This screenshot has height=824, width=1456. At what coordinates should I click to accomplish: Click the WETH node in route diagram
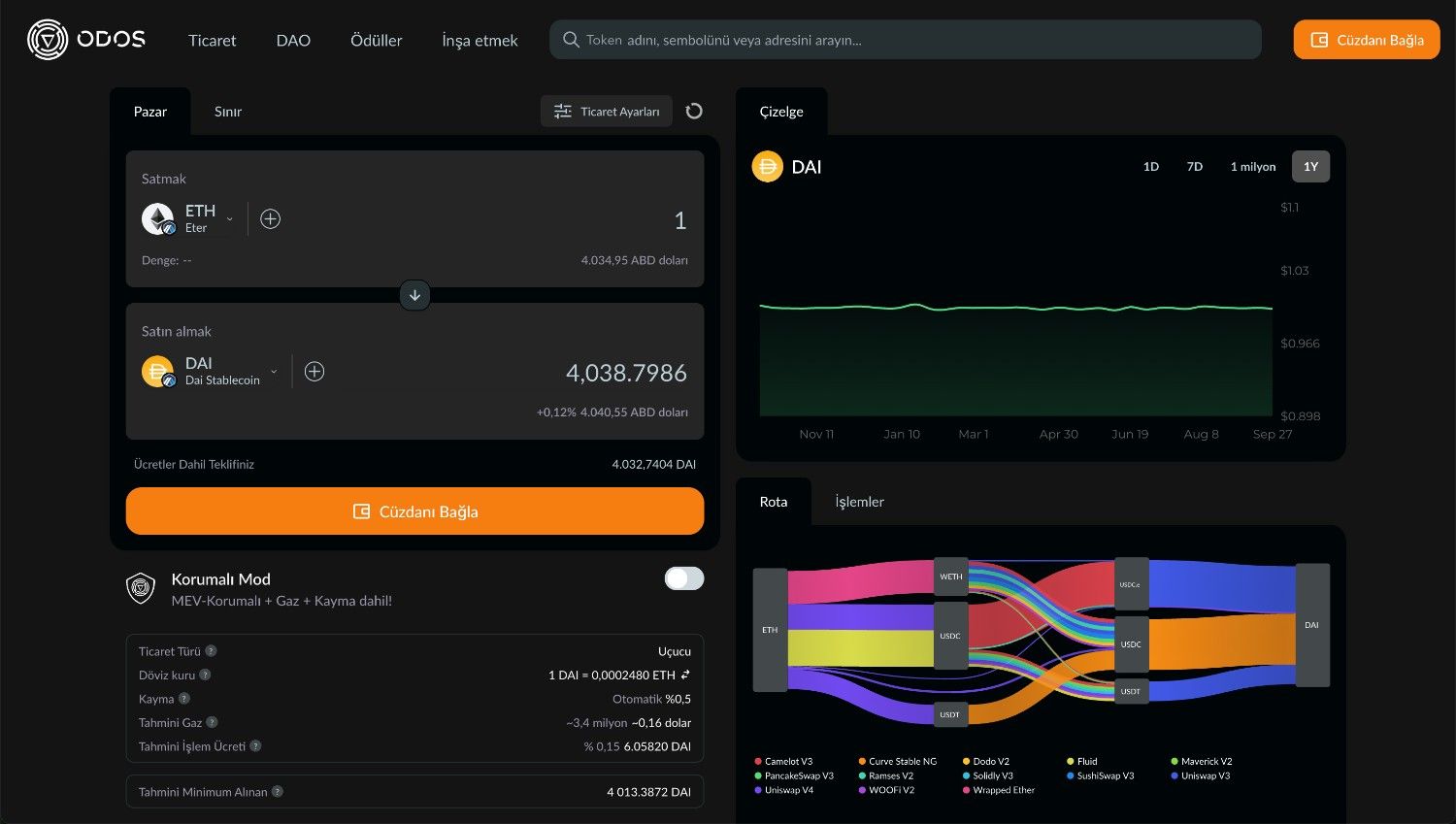(x=951, y=577)
